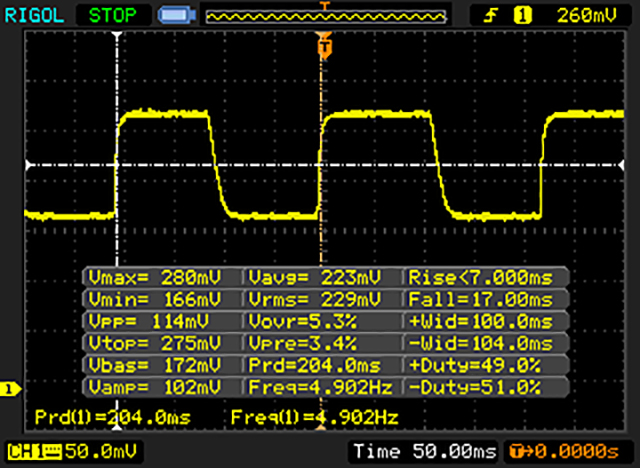Image resolution: width=640 pixels, height=468 pixels.
Task: Click the Vmin= 166mV measurement
Action: click(155, 300)
